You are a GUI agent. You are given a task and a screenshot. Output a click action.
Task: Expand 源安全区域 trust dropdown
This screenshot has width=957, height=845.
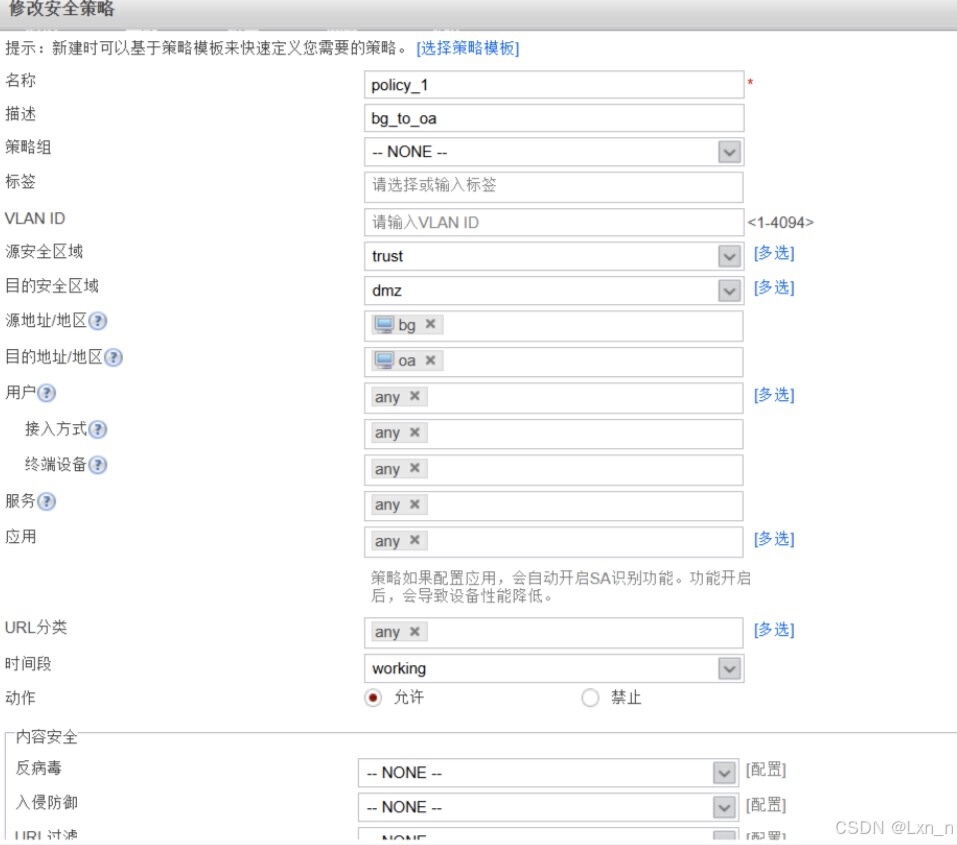point(729,256)
